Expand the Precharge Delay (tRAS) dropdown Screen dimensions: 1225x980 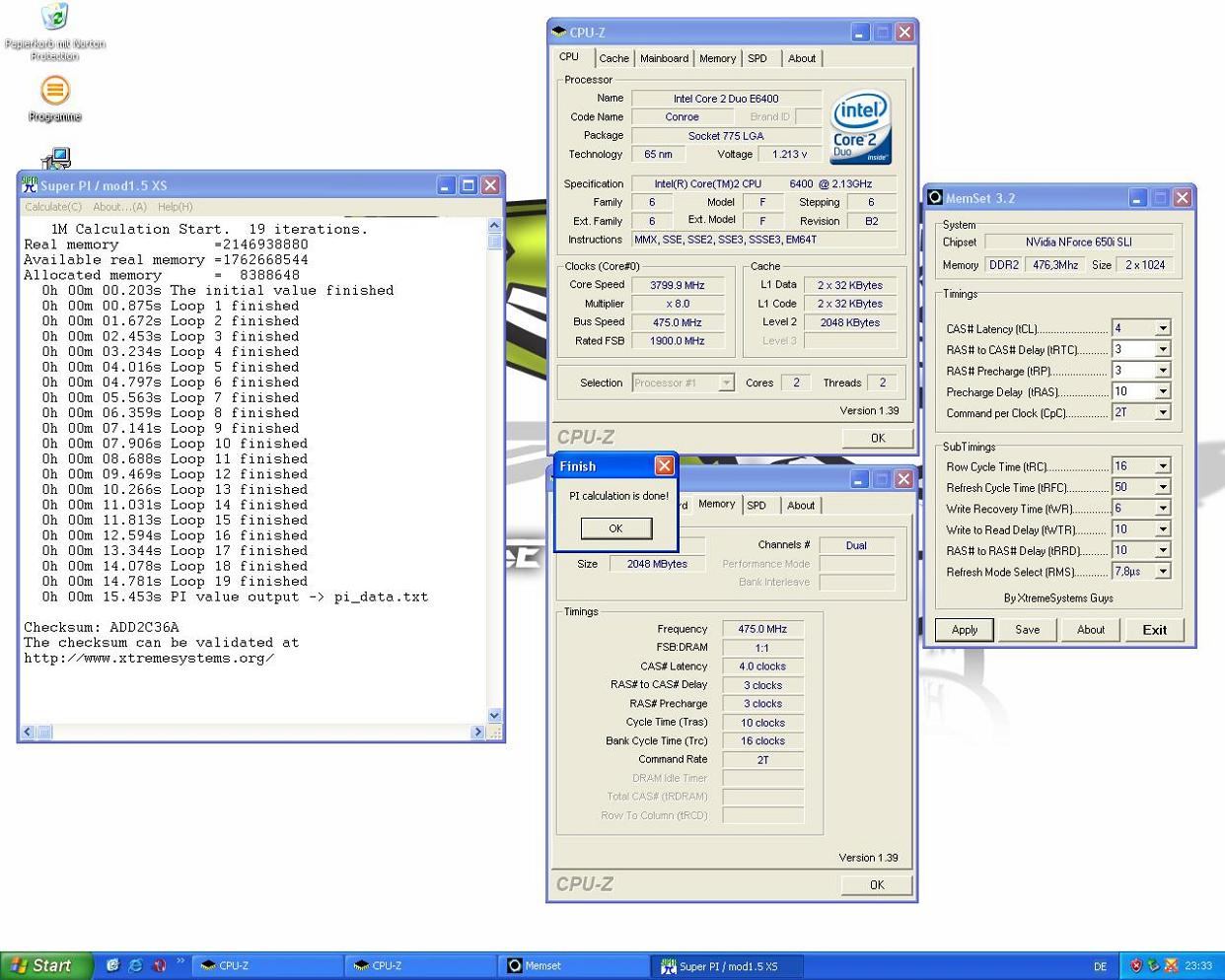(x=1163, y=391)
